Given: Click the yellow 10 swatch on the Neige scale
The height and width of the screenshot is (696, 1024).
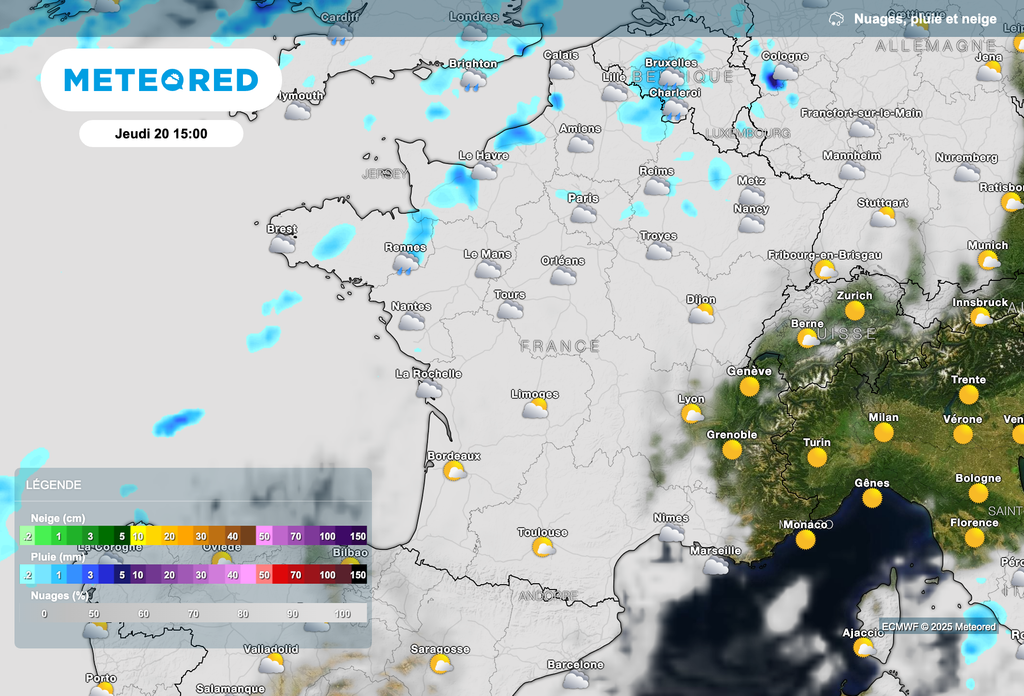Looking at the screenshot, I should pyautogui.click(x=140, y=536).
